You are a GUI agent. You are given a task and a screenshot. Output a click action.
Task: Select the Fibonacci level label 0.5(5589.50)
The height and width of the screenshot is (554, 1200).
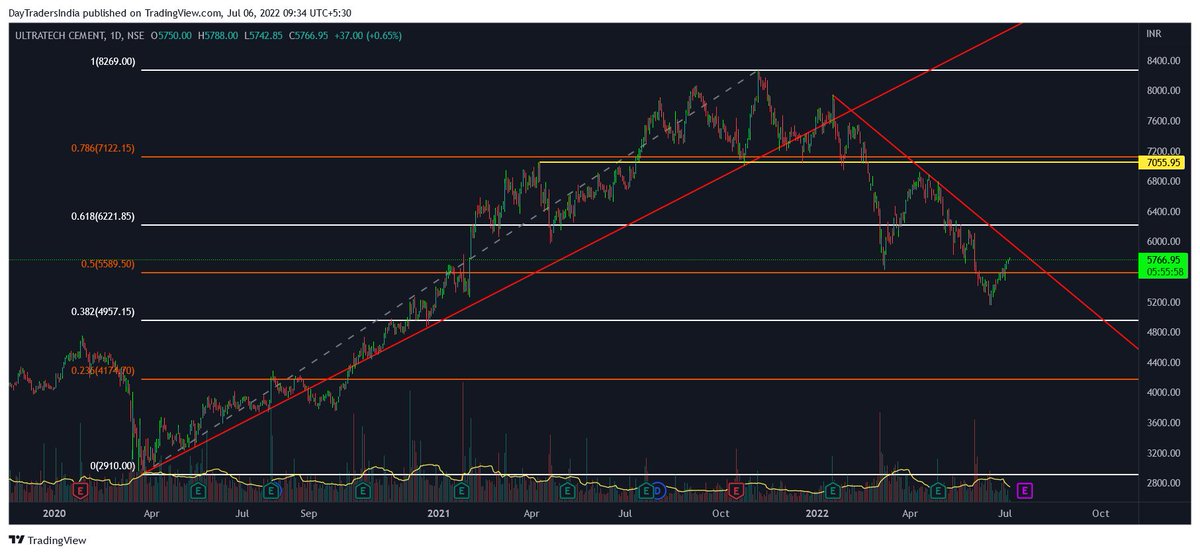click(108, 265)
